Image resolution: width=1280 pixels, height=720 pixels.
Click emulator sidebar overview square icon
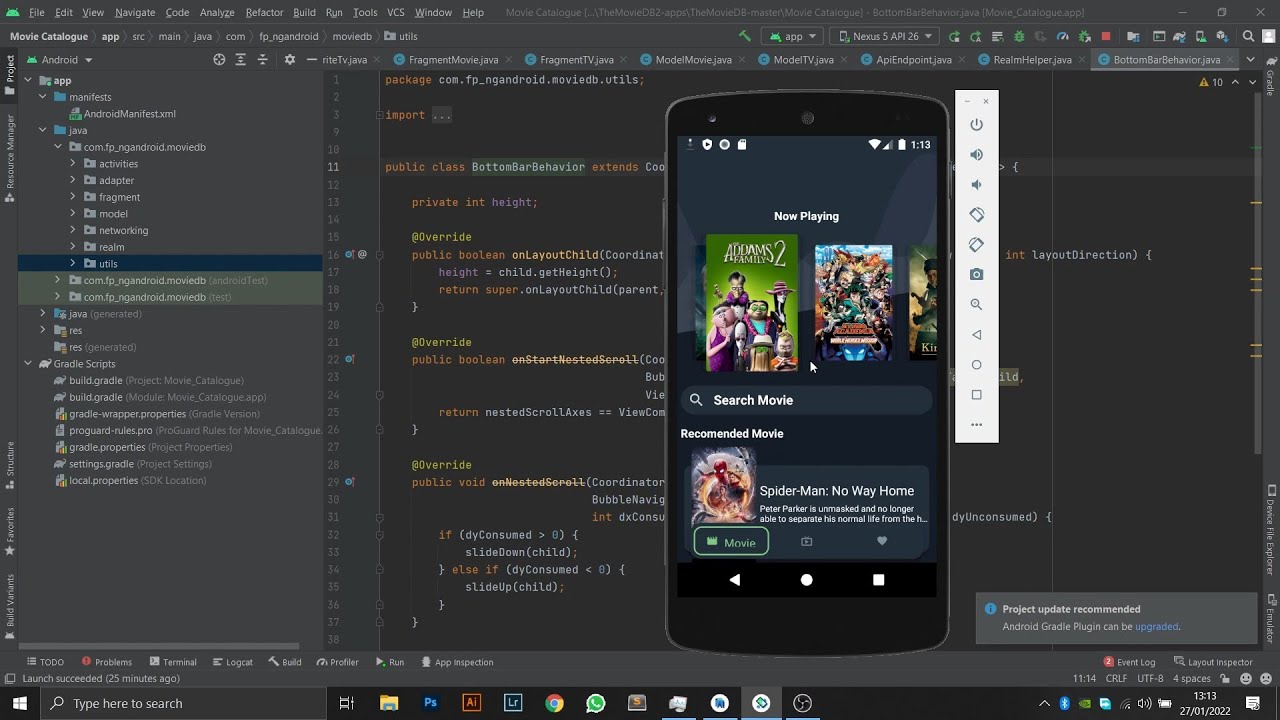[976, 394]
